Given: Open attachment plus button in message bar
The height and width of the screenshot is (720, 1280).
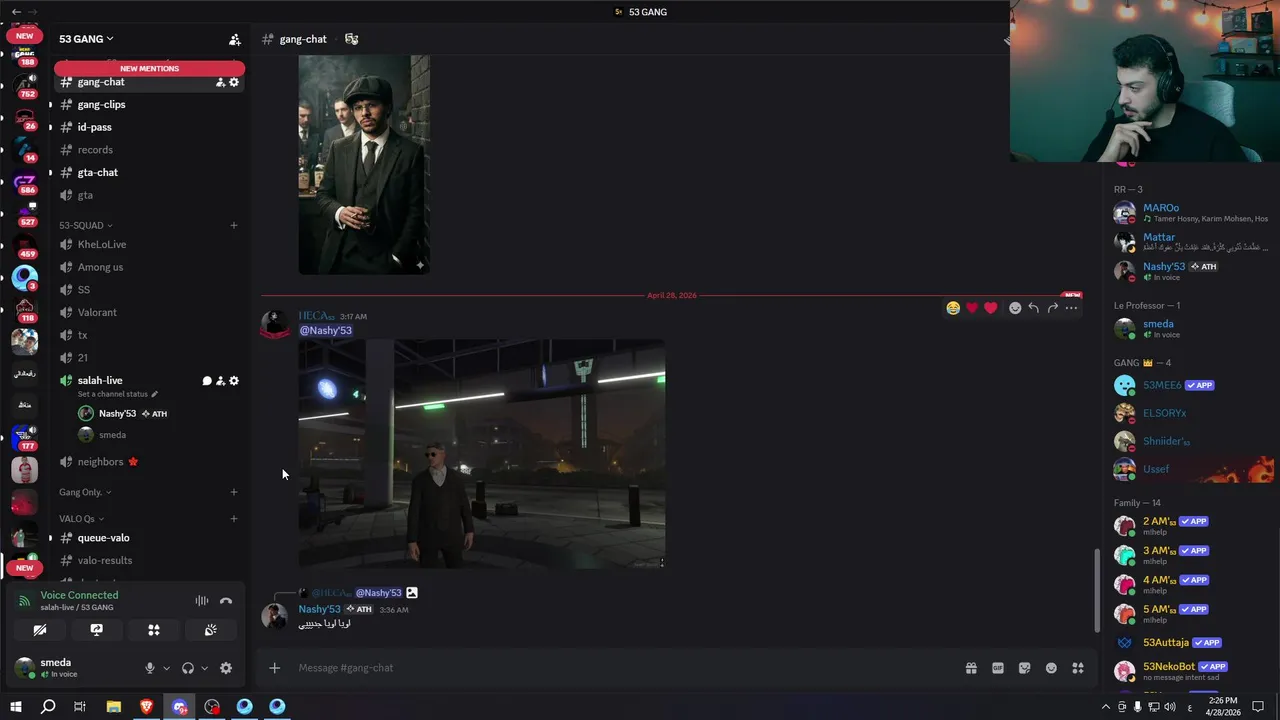Looking at the screenshot, I should [274, 668].
